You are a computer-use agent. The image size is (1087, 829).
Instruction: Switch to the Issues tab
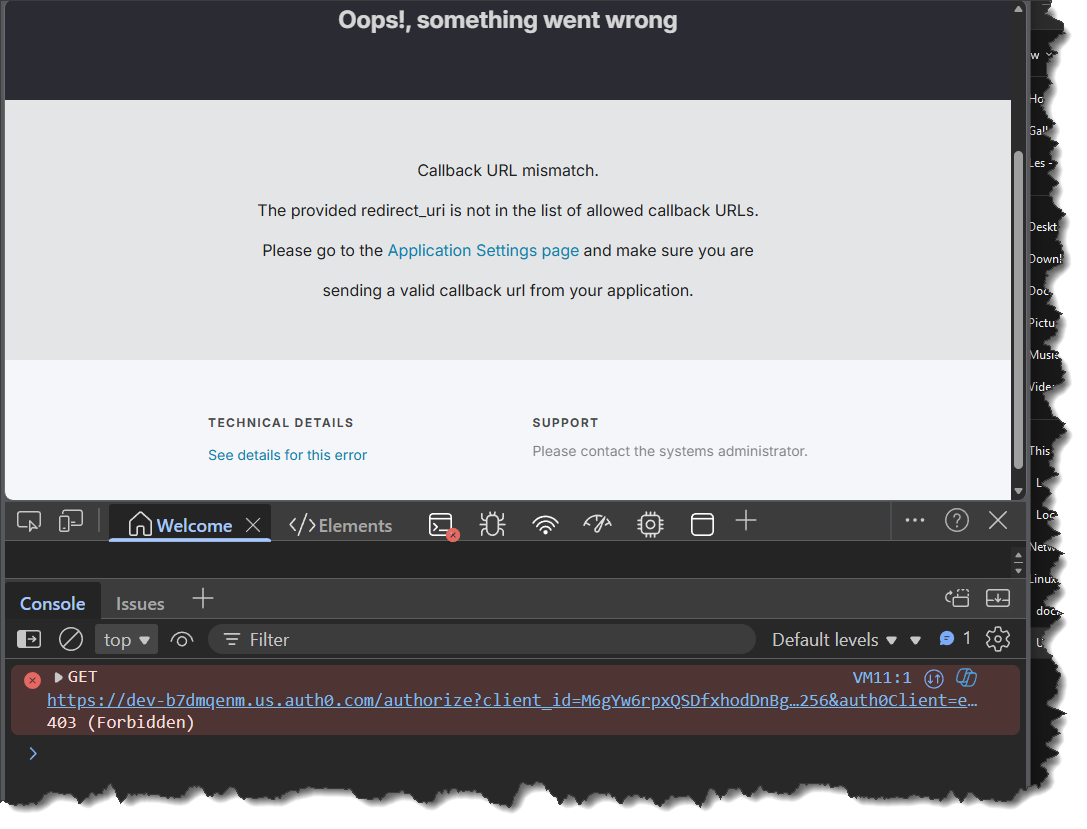[x=139, y=603]
